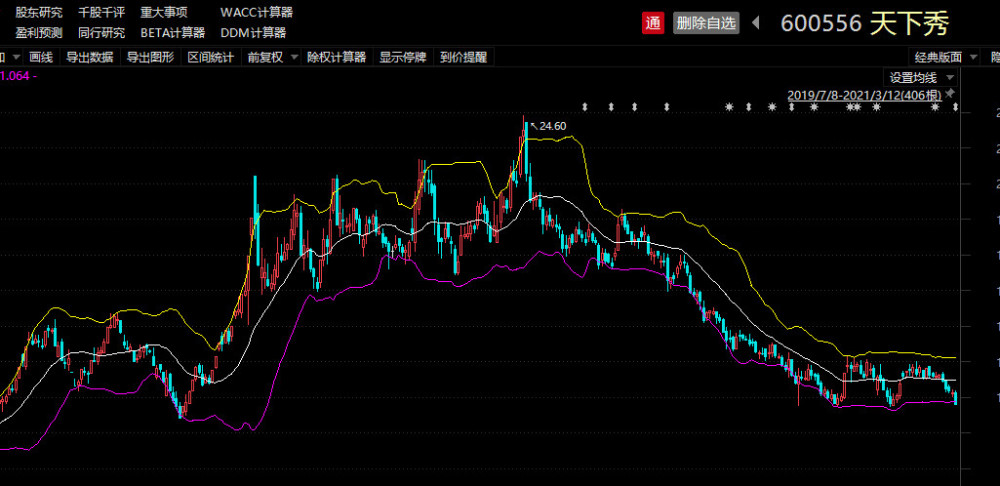Click 导出图形 to export chart image

[x=150, y=57]
